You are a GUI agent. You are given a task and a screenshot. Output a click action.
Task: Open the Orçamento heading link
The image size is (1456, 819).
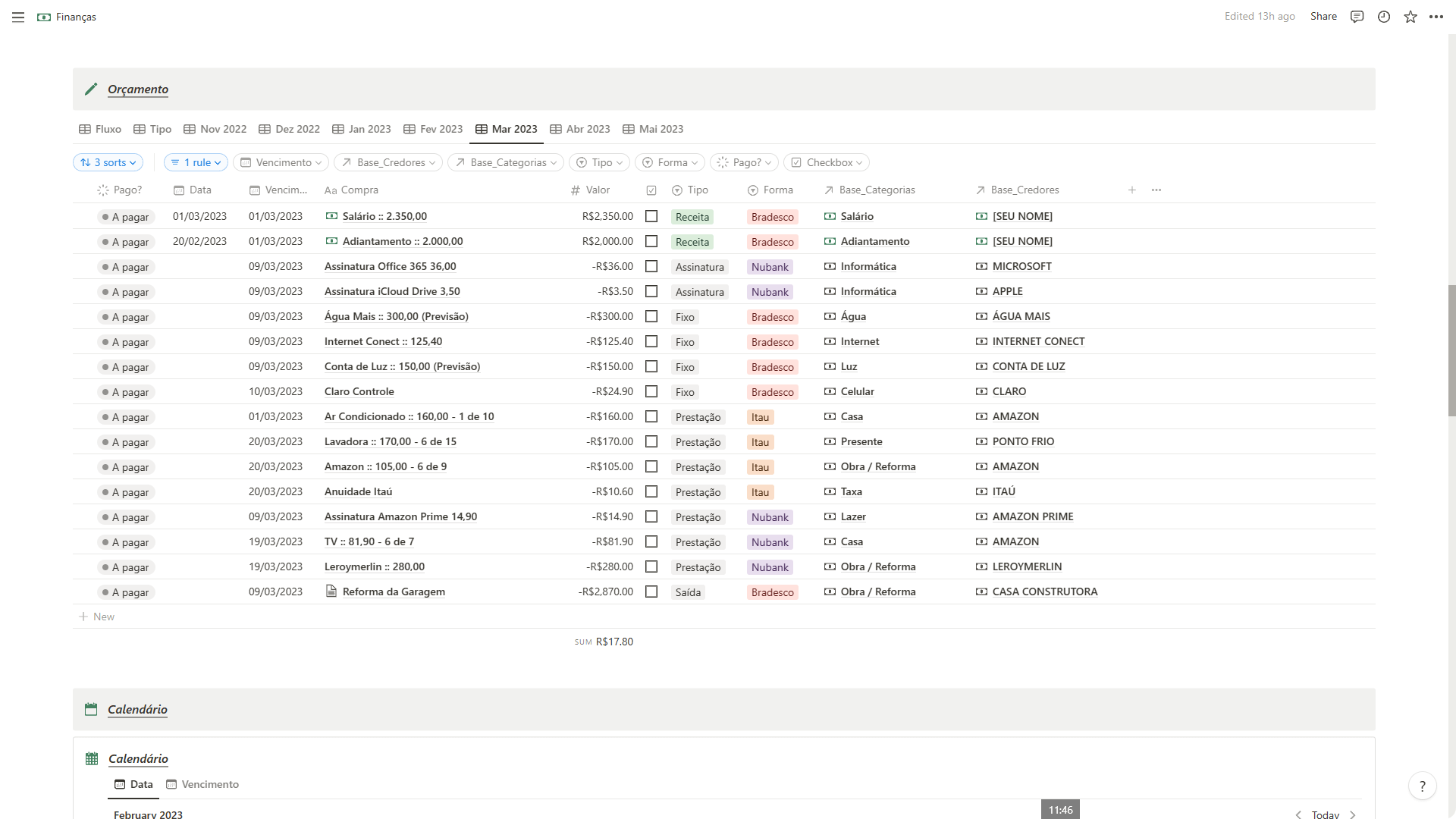pos(138,89)
